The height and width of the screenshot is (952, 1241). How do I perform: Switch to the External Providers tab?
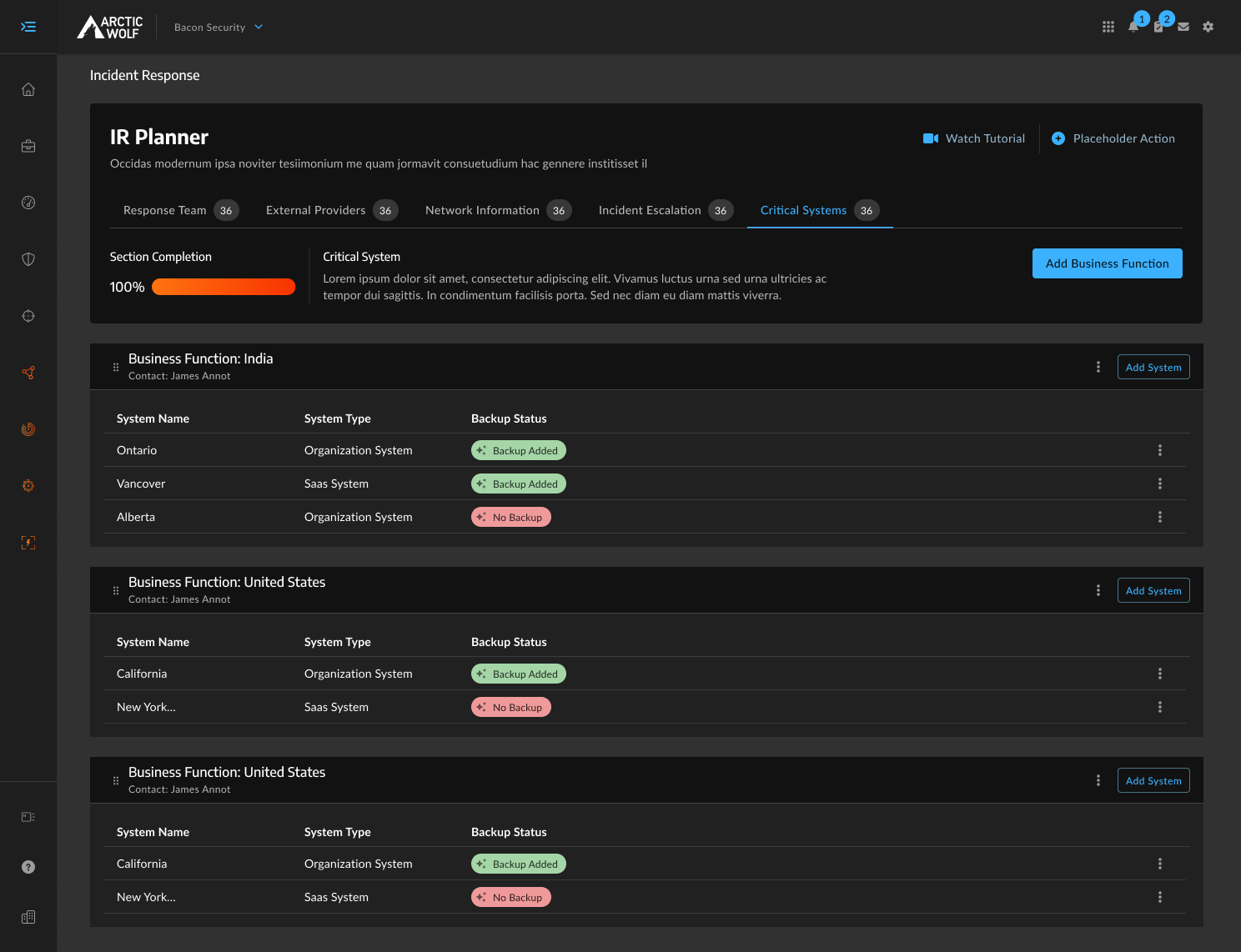tap(332, 210)
